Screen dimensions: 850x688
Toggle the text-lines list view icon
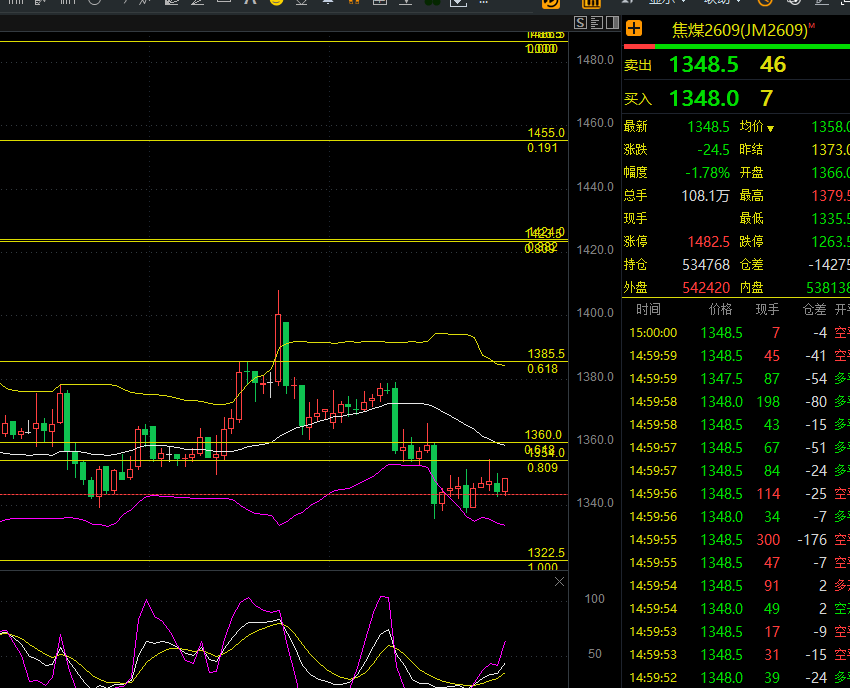596,22
